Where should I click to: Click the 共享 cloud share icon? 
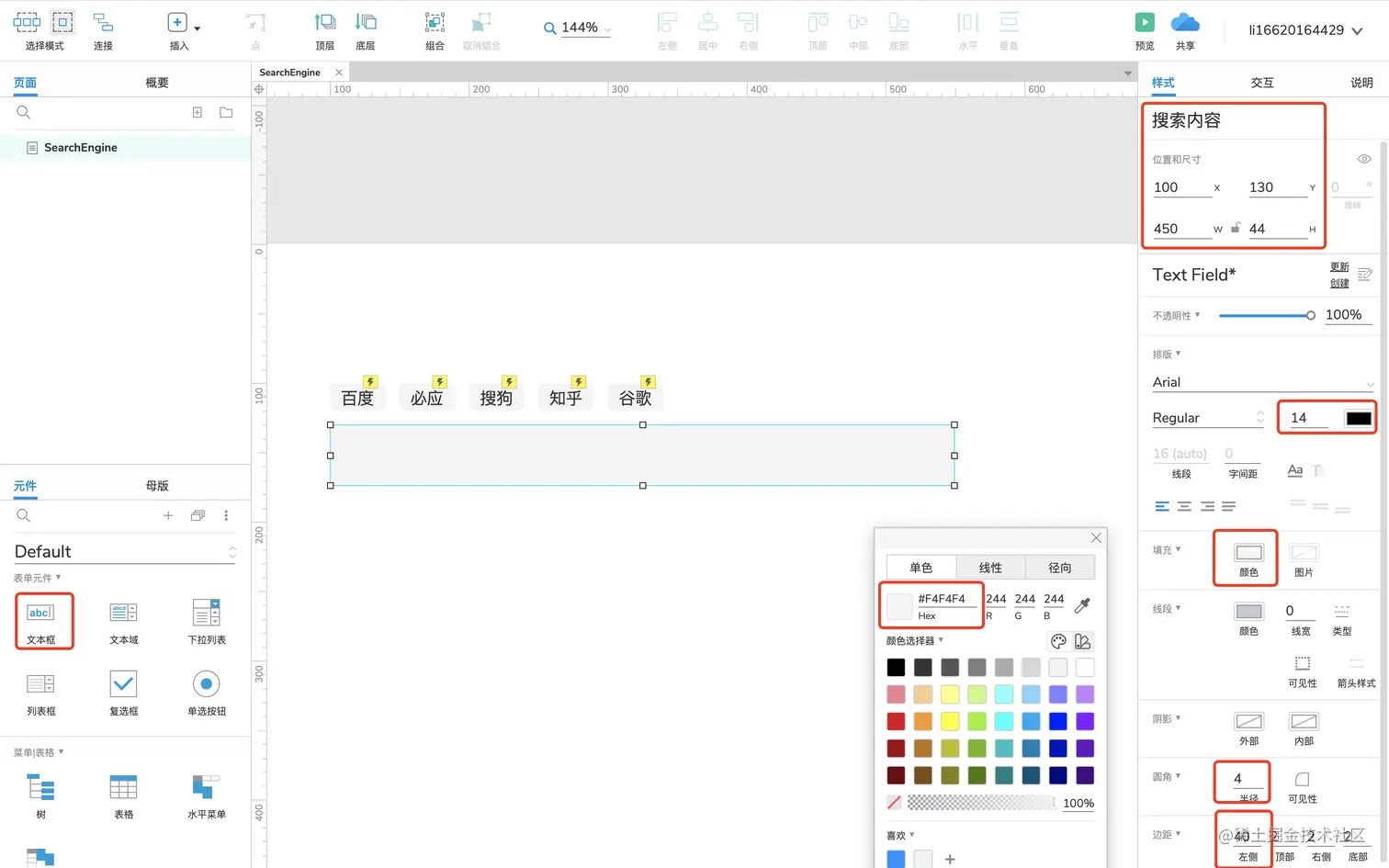(x=1185, y=22)
